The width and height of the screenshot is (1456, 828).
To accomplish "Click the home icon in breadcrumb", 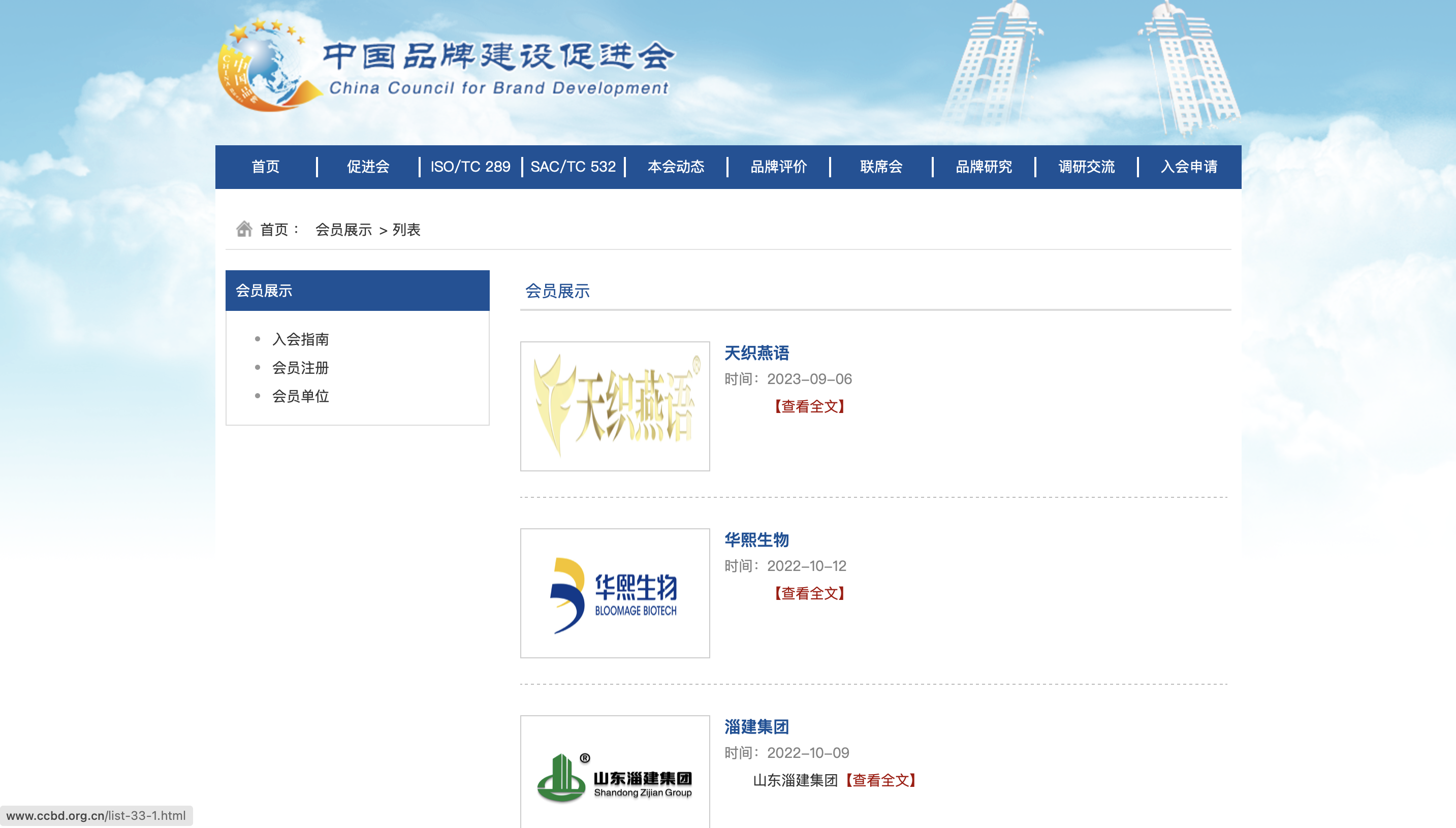I will pyautogui.click(x=244, y=229).
